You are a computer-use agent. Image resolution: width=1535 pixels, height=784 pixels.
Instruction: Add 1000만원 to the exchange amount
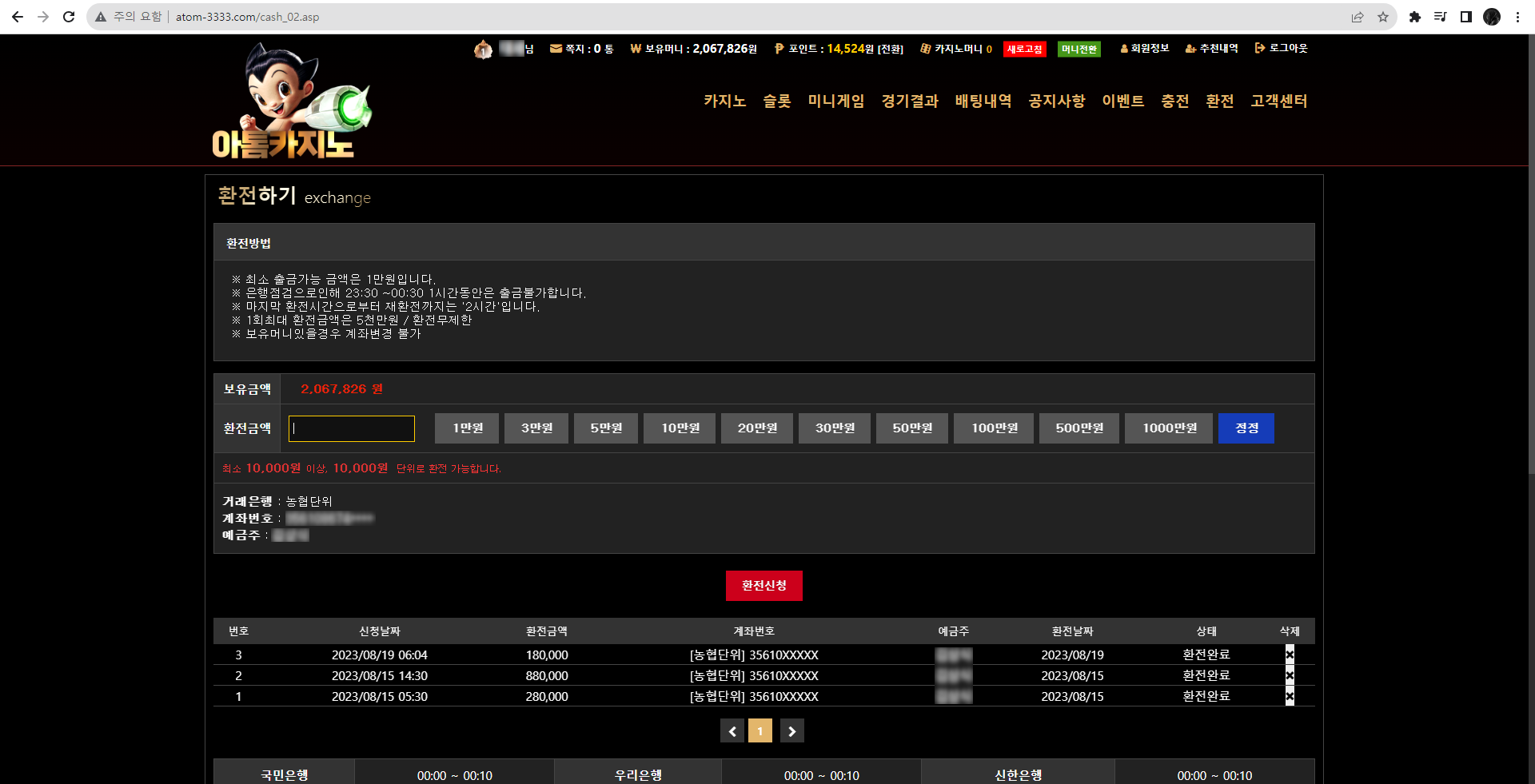(x=1169, y=428)
